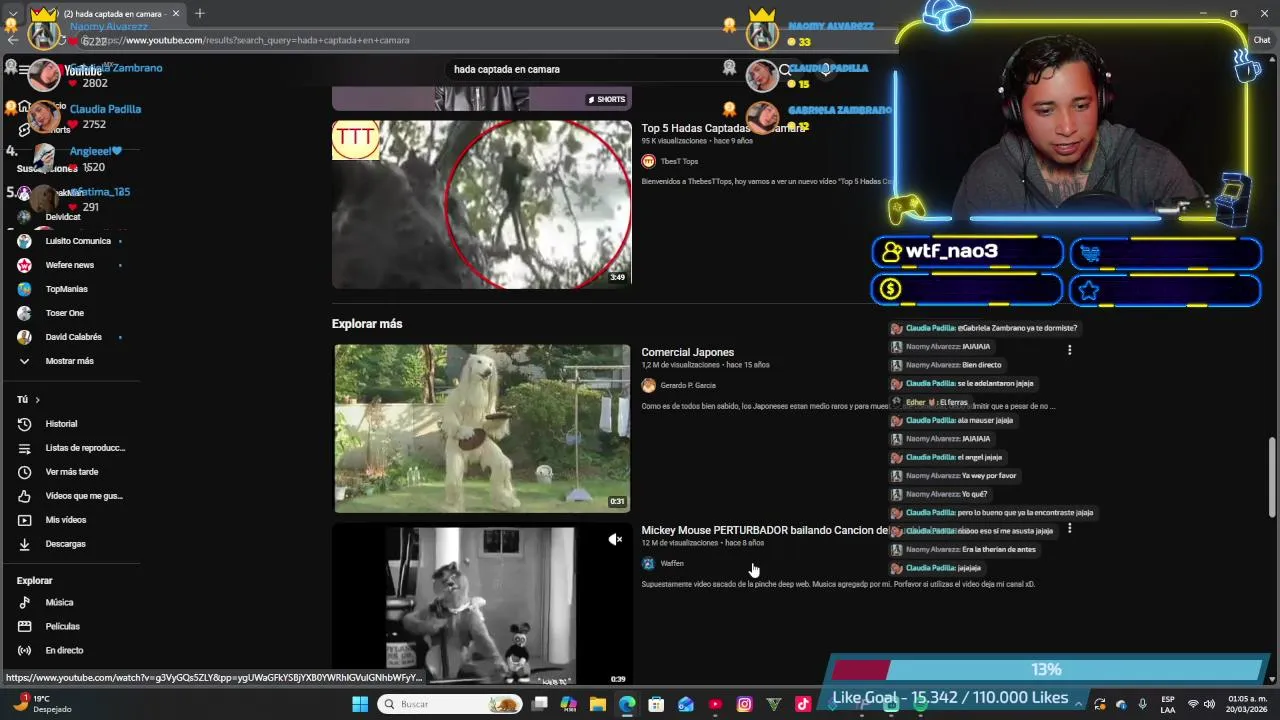Switch ESP LAA keyboard language
1280x720 pixels.
tap(1168, 704)
